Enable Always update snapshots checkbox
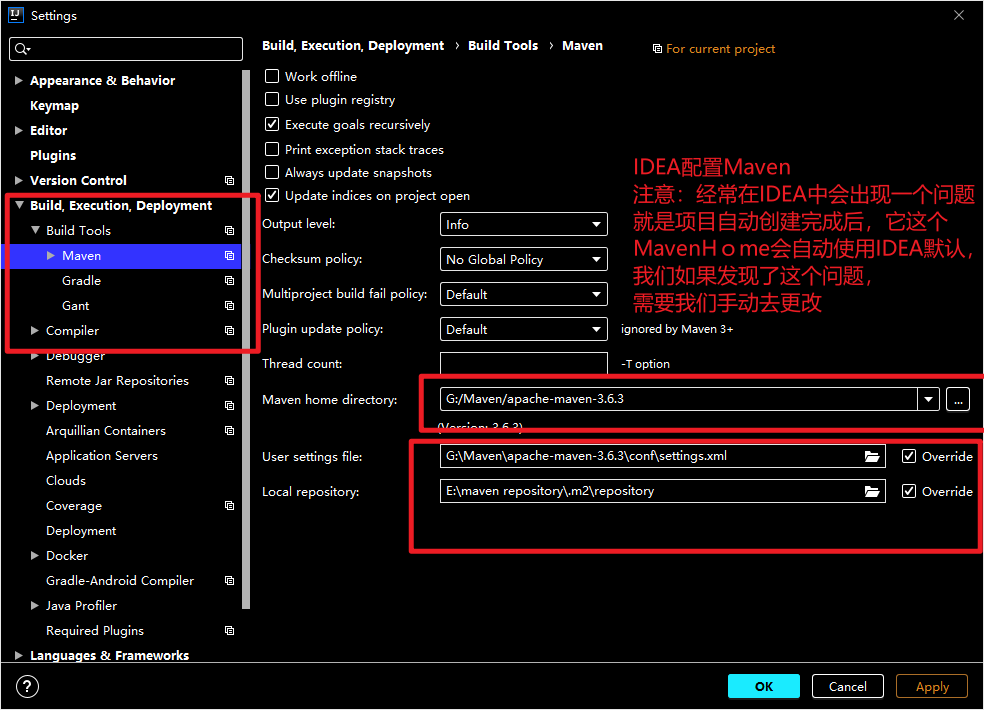The image size is (984, 710). click(272, 172)
